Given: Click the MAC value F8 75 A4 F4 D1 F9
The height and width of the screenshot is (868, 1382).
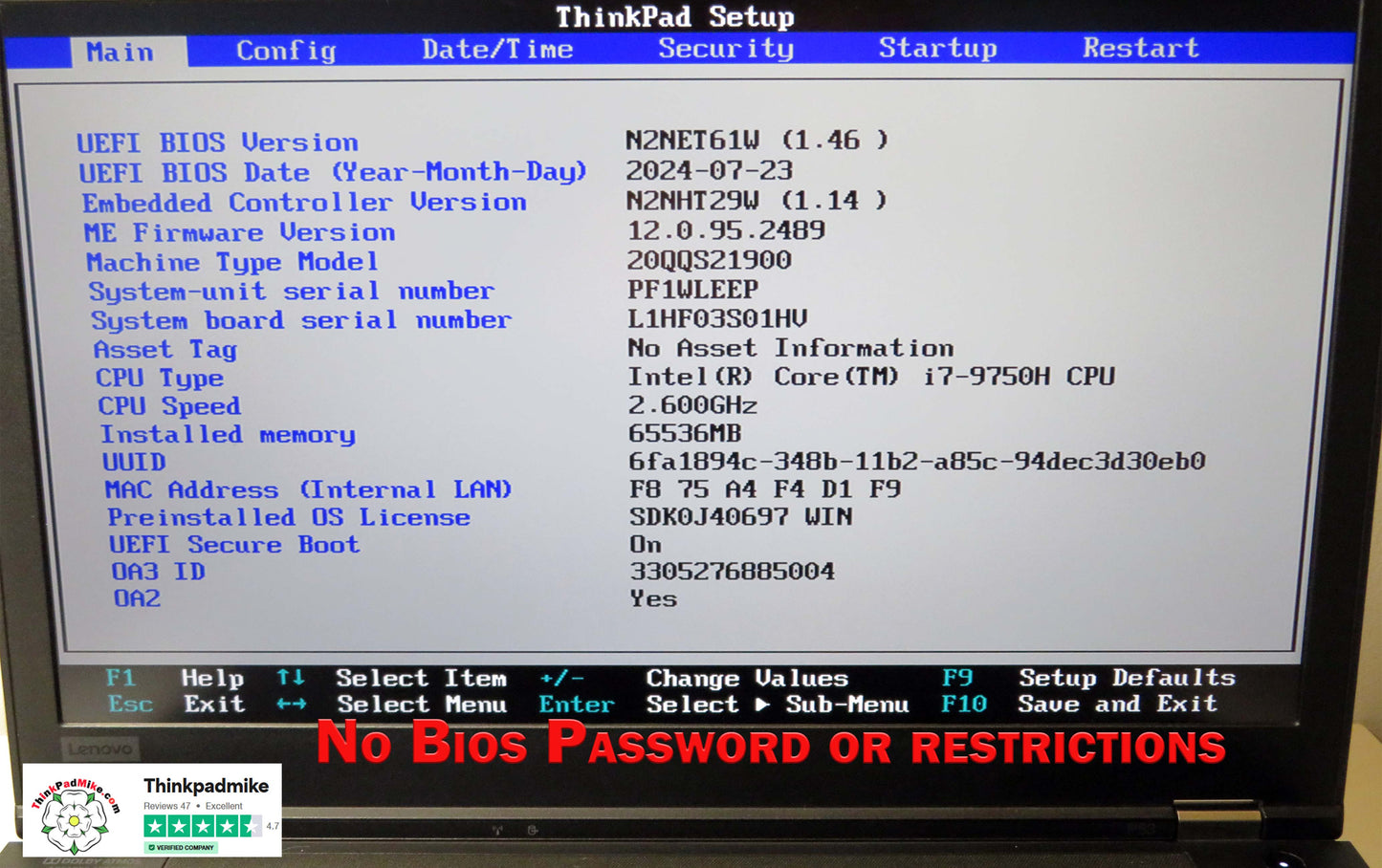Looking at the screenshot, I should click(x=765, y=488).
